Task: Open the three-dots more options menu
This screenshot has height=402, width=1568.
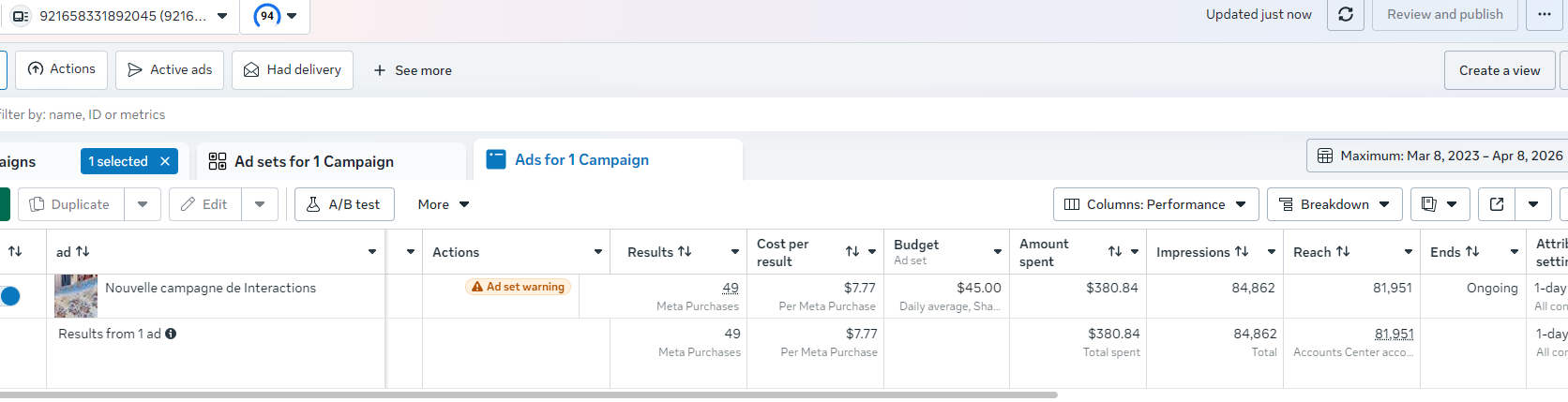Action: 1544,15
